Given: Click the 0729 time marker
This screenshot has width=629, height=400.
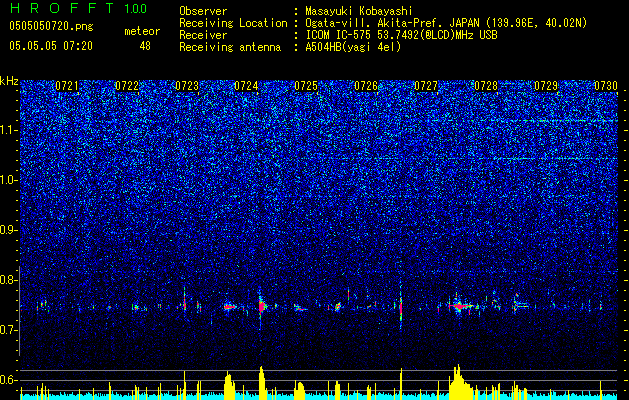Looking at the screenshot, I should tap(546, 86).
